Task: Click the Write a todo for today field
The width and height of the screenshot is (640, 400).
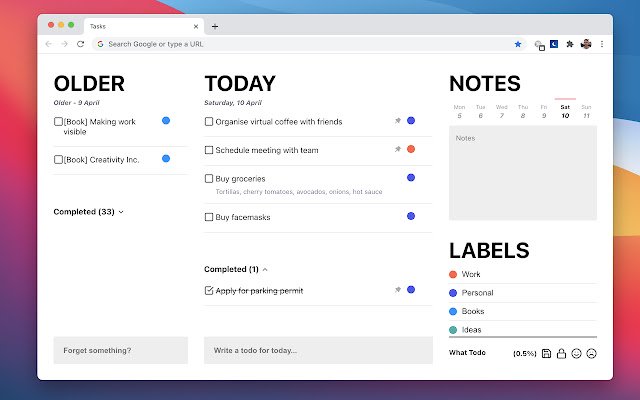Action: point(318,350)
